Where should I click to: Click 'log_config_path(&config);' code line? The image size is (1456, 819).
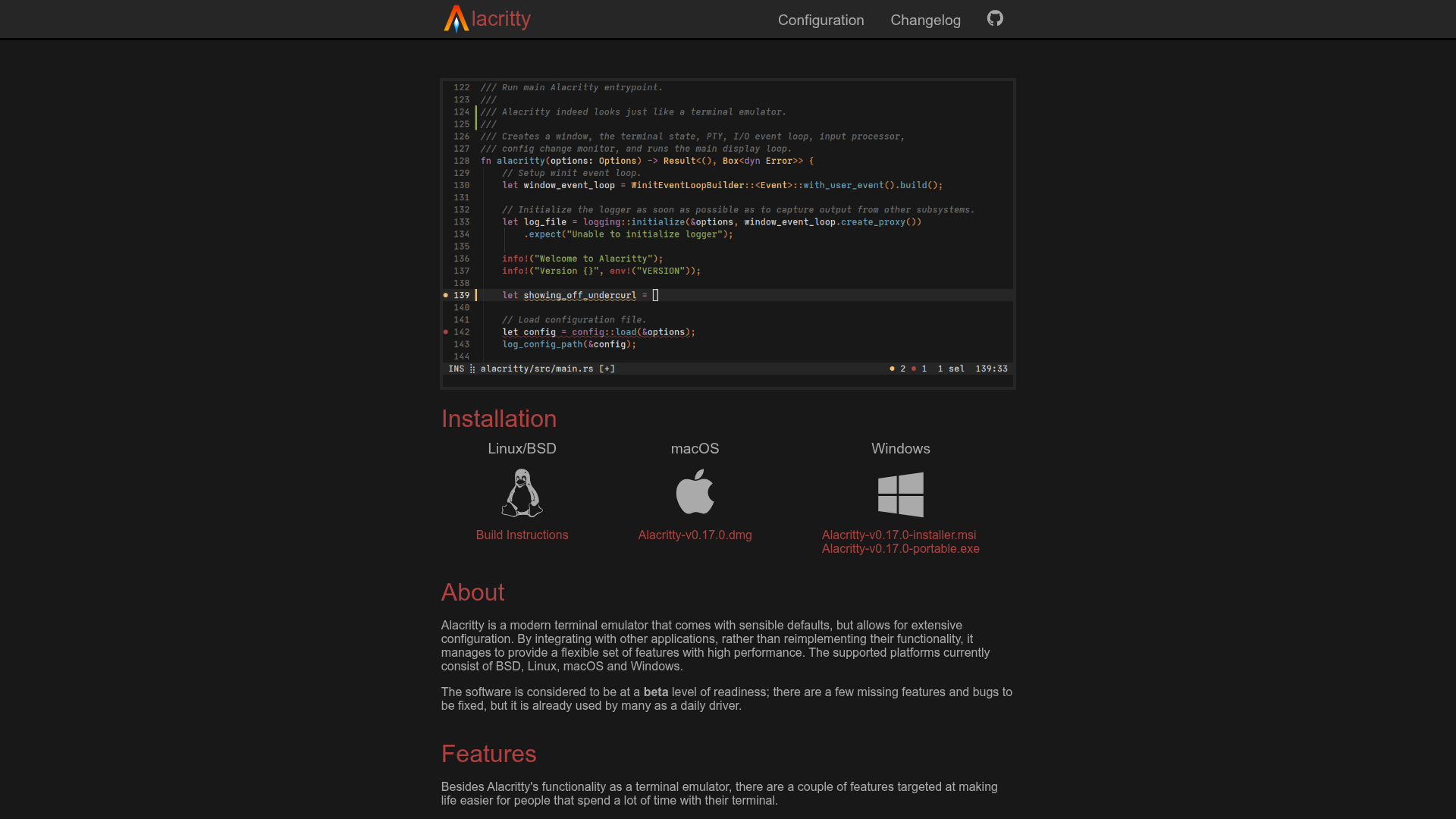[x=569, y=344]
